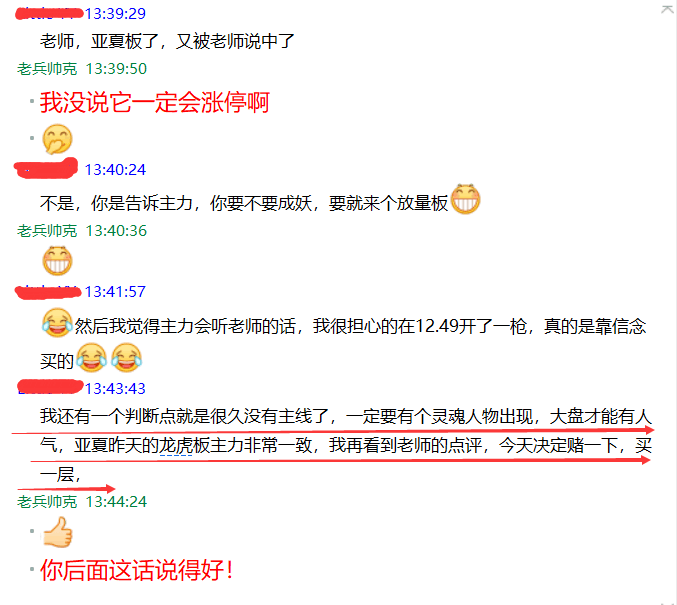The width and height of the screenshot is (677, 605).
Task: Click the red message 你后面这话说得好!
Action: (x=137, y=570)
